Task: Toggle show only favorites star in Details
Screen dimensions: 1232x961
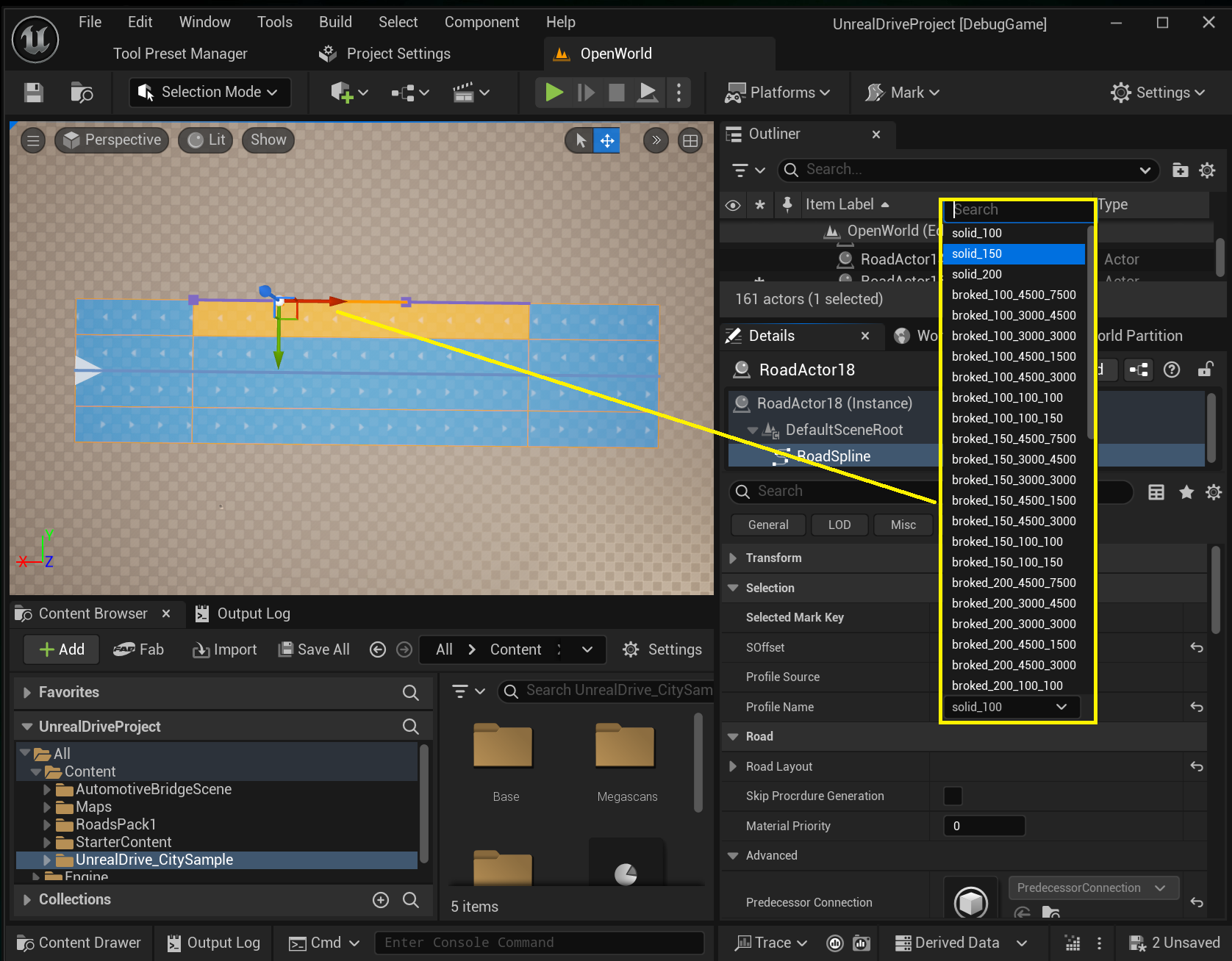Action: click(x=1186, y=492)
